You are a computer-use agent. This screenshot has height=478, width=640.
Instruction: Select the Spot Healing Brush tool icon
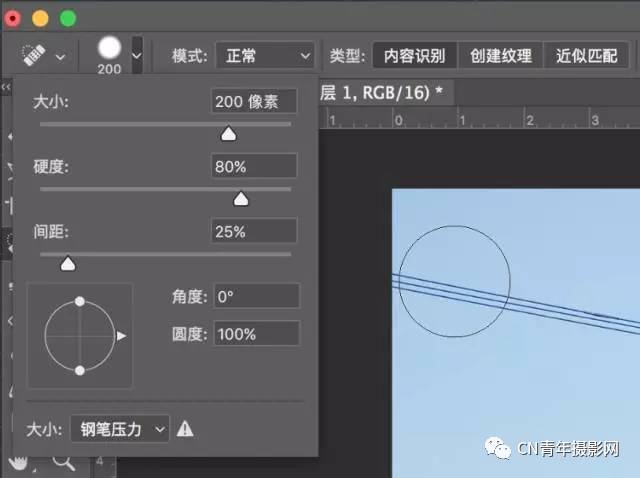click(x=35, y=56)
